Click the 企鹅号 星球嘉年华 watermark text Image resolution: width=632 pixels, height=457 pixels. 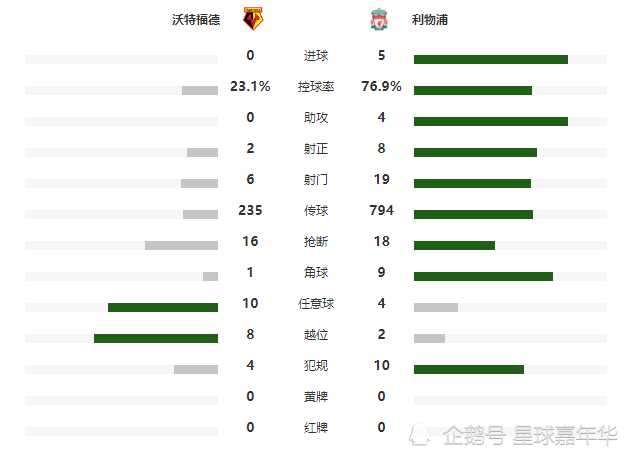point(530,435)
